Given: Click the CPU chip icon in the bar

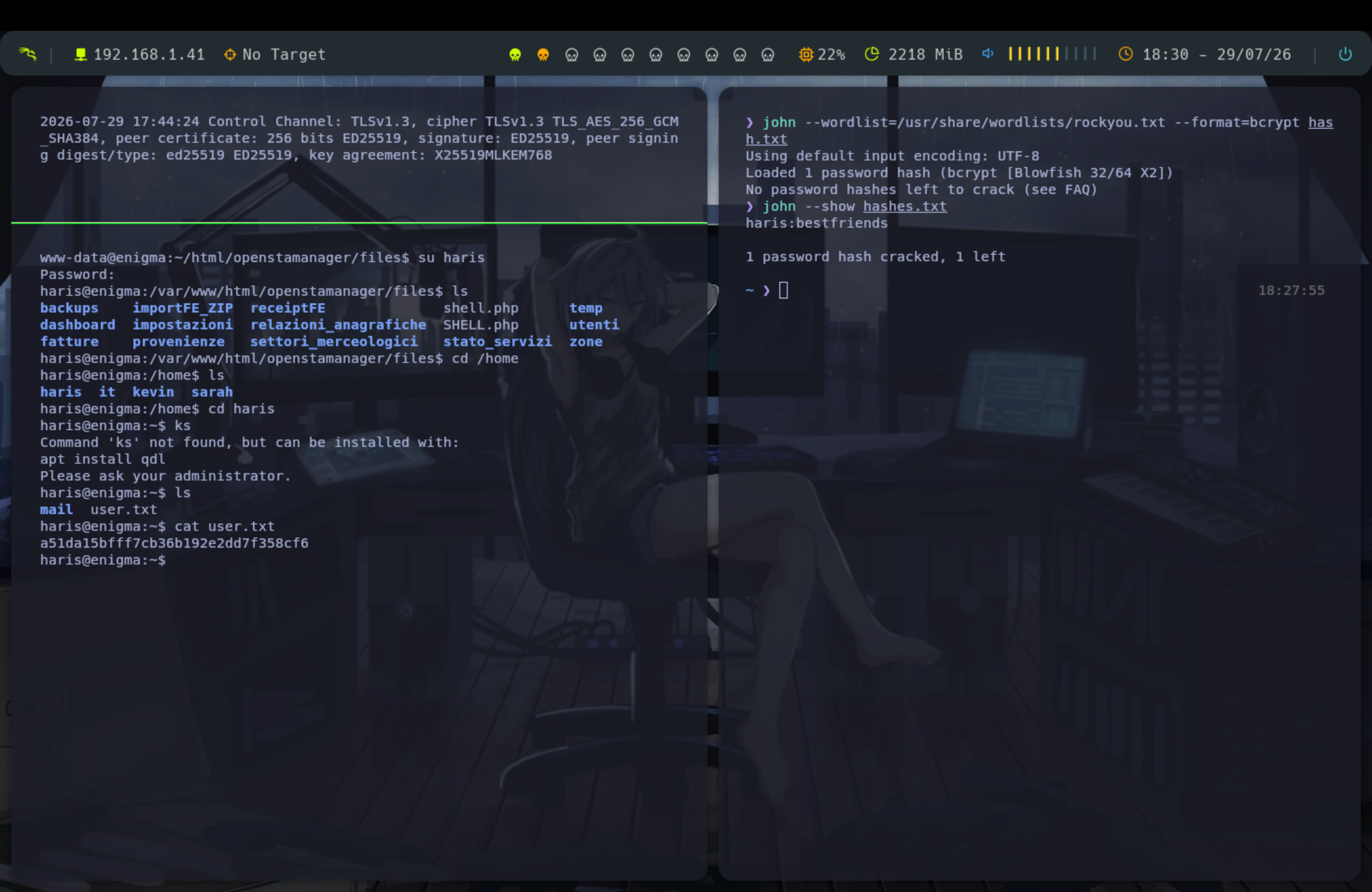Looking at the screenshot, I should tap(806, 54).
